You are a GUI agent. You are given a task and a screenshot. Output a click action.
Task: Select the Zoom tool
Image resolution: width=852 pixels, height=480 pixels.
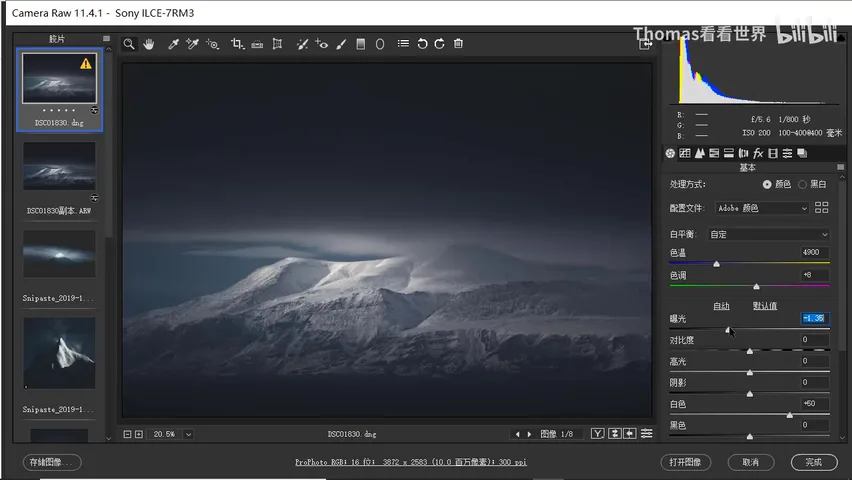129,44
